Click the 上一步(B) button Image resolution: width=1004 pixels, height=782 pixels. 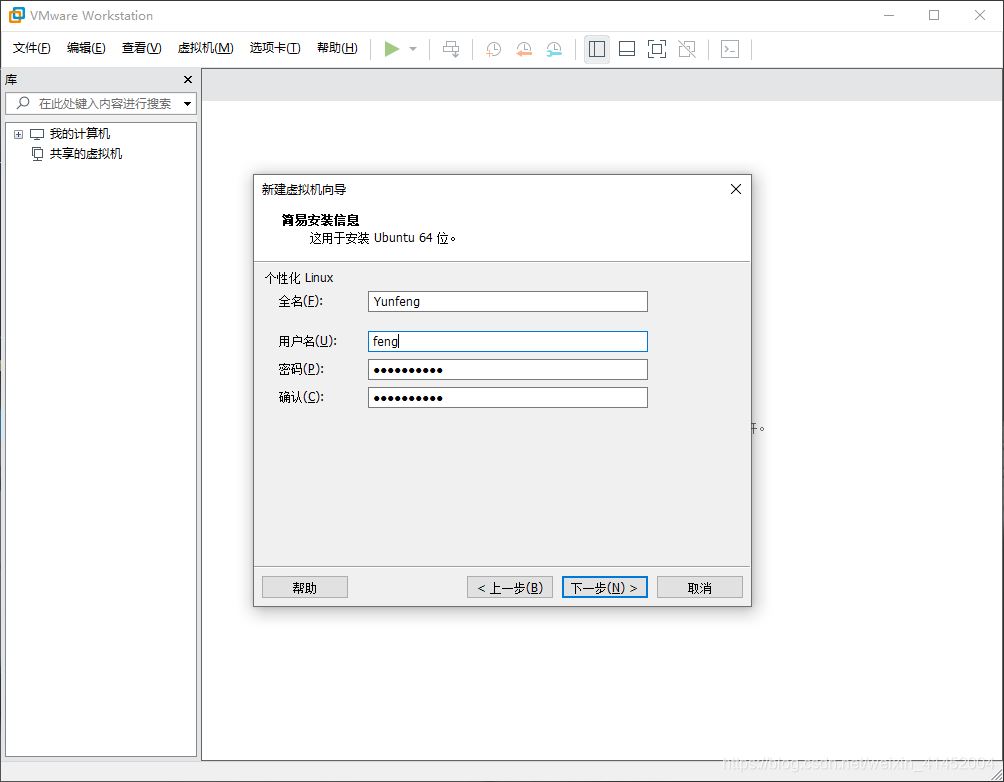510,587
